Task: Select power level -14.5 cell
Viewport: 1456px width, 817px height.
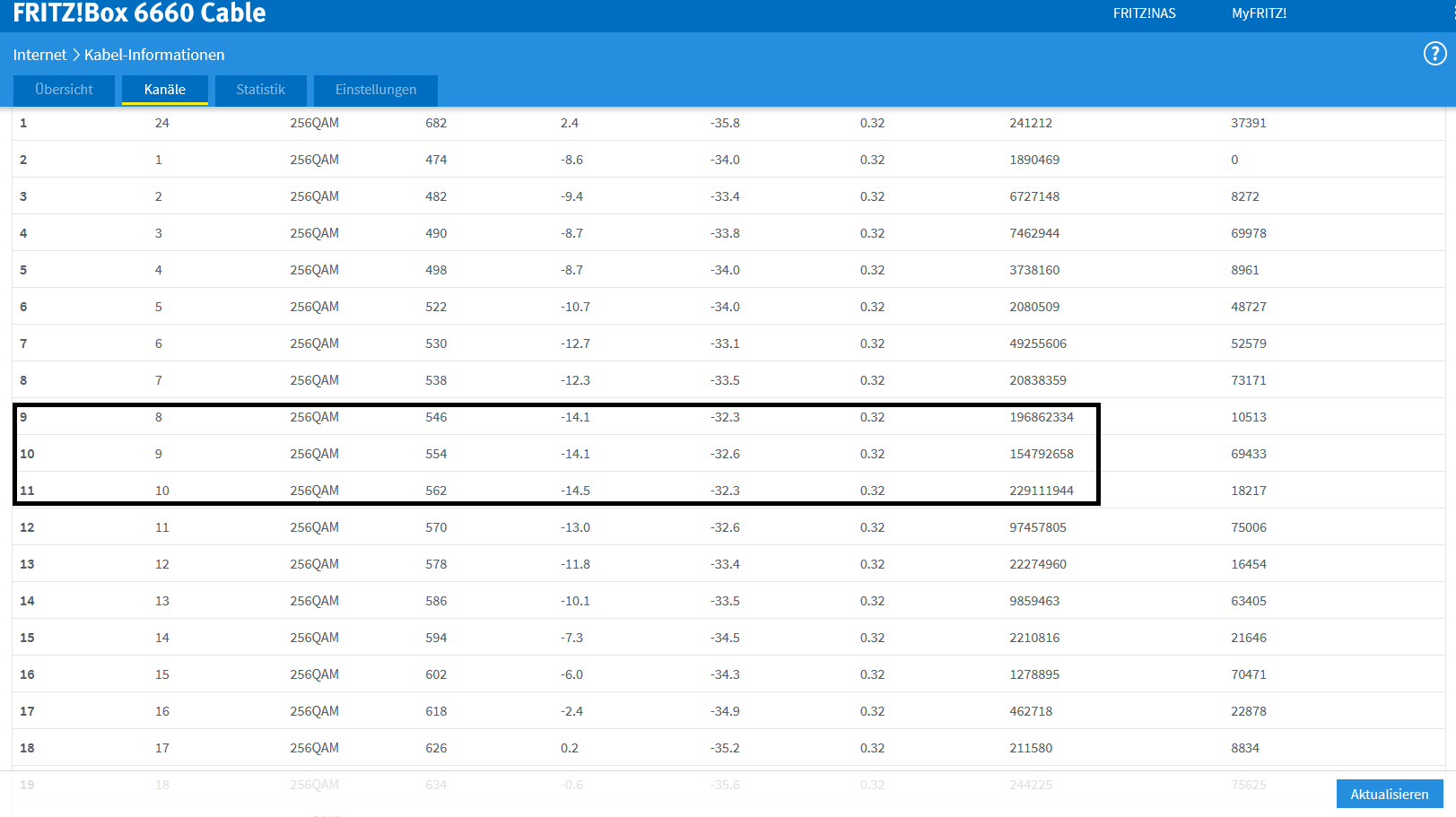Action: (575, 491)
